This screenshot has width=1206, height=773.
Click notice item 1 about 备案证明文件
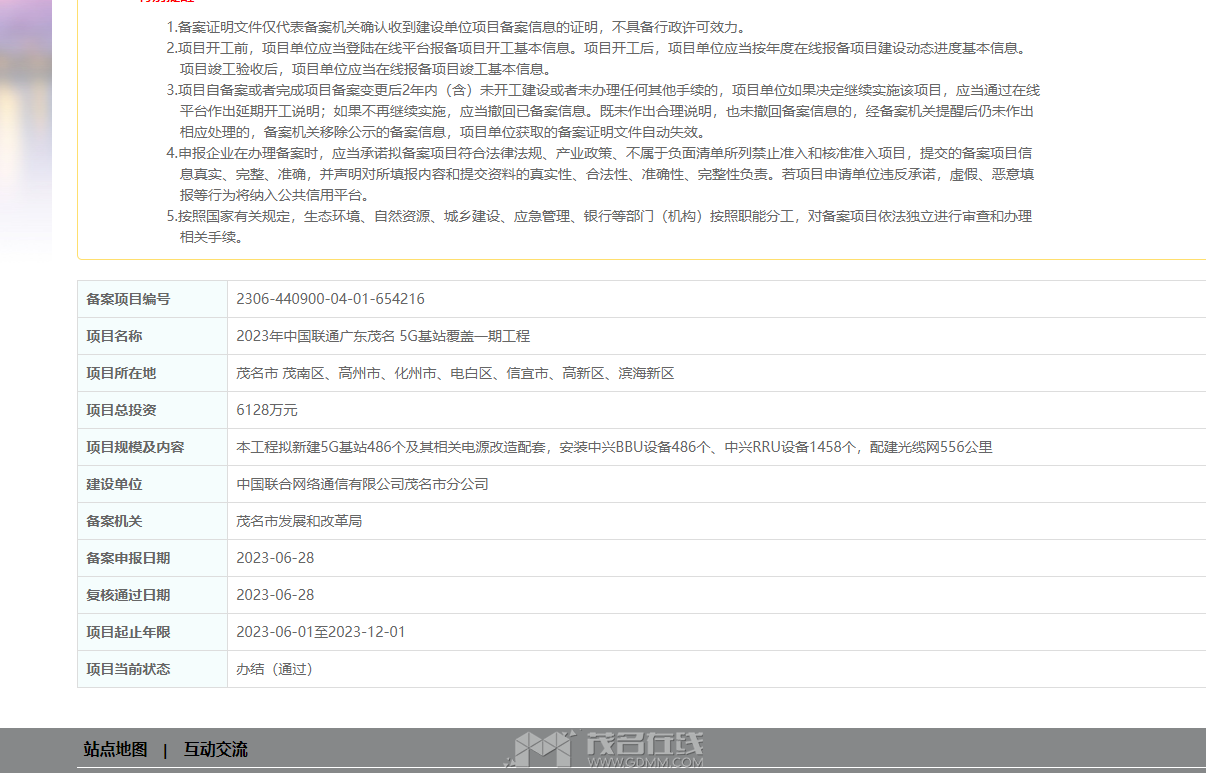click(x=455, y=27)
